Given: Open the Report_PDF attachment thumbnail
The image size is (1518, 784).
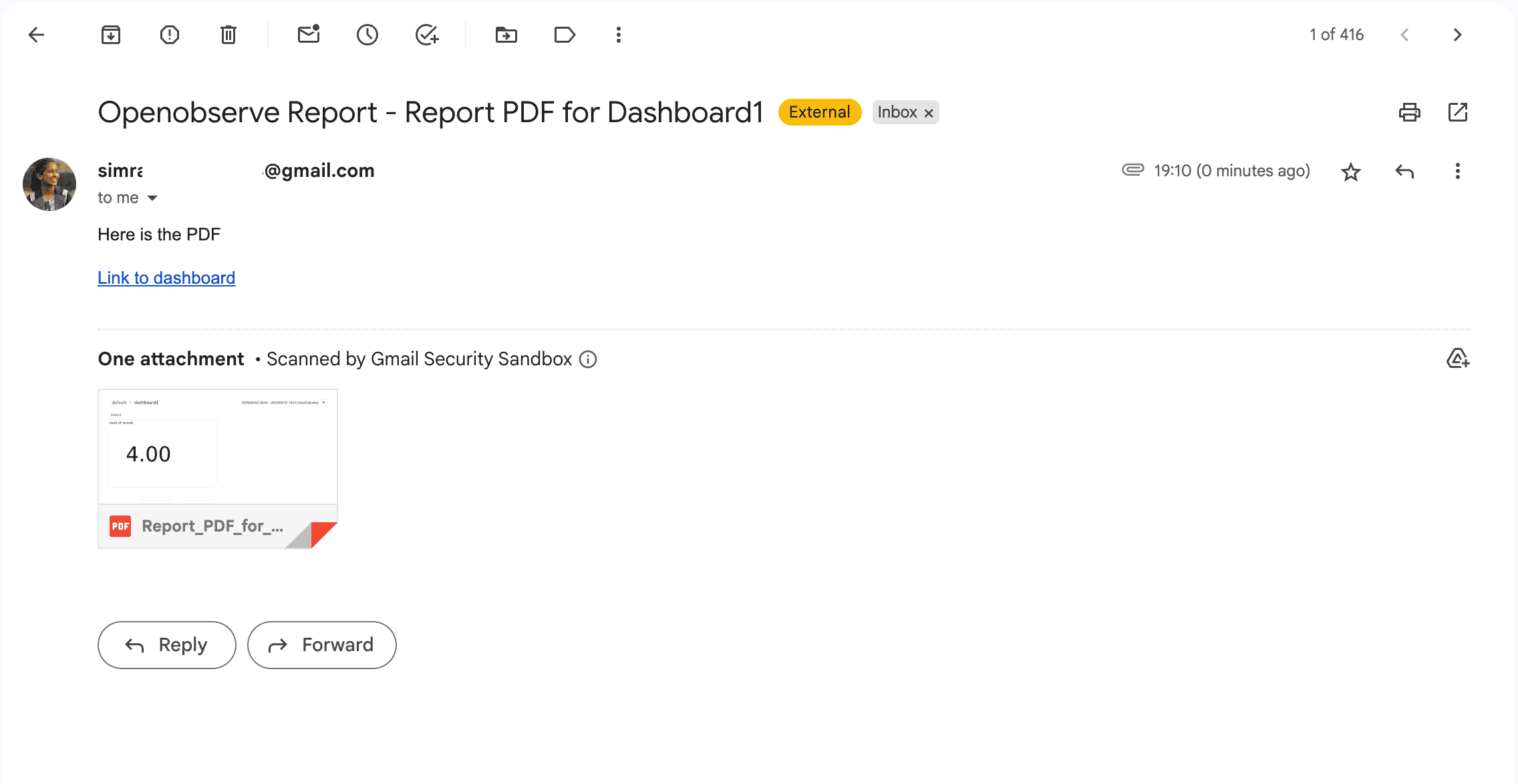Looking at the screenshot, I should point(217,446).
